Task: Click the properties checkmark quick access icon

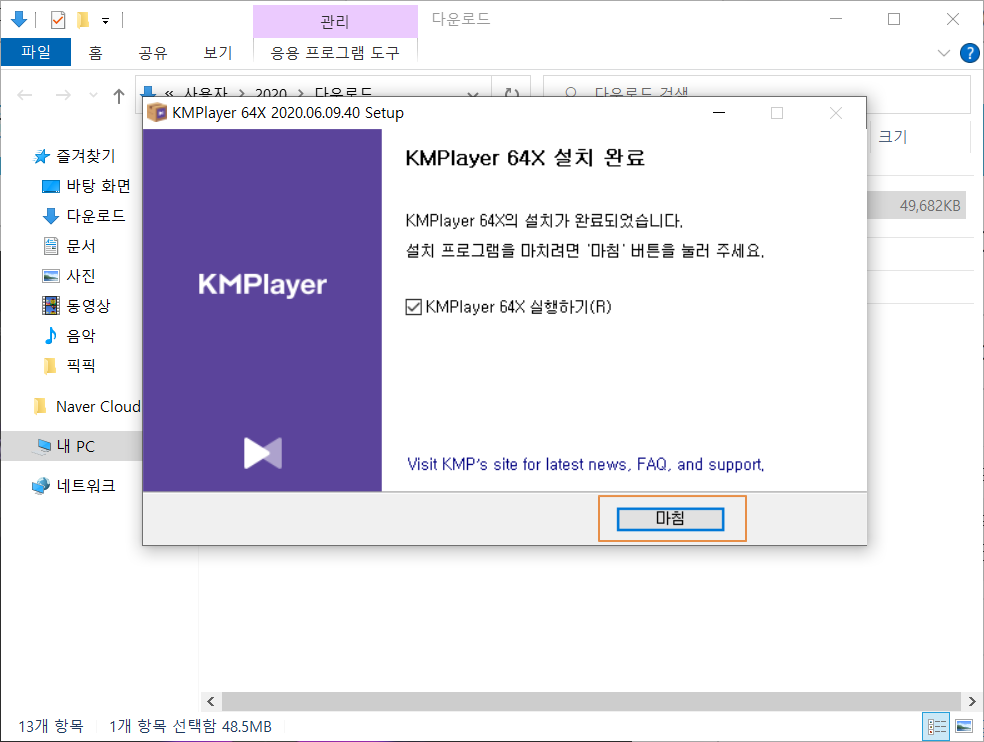Action: 58,20
